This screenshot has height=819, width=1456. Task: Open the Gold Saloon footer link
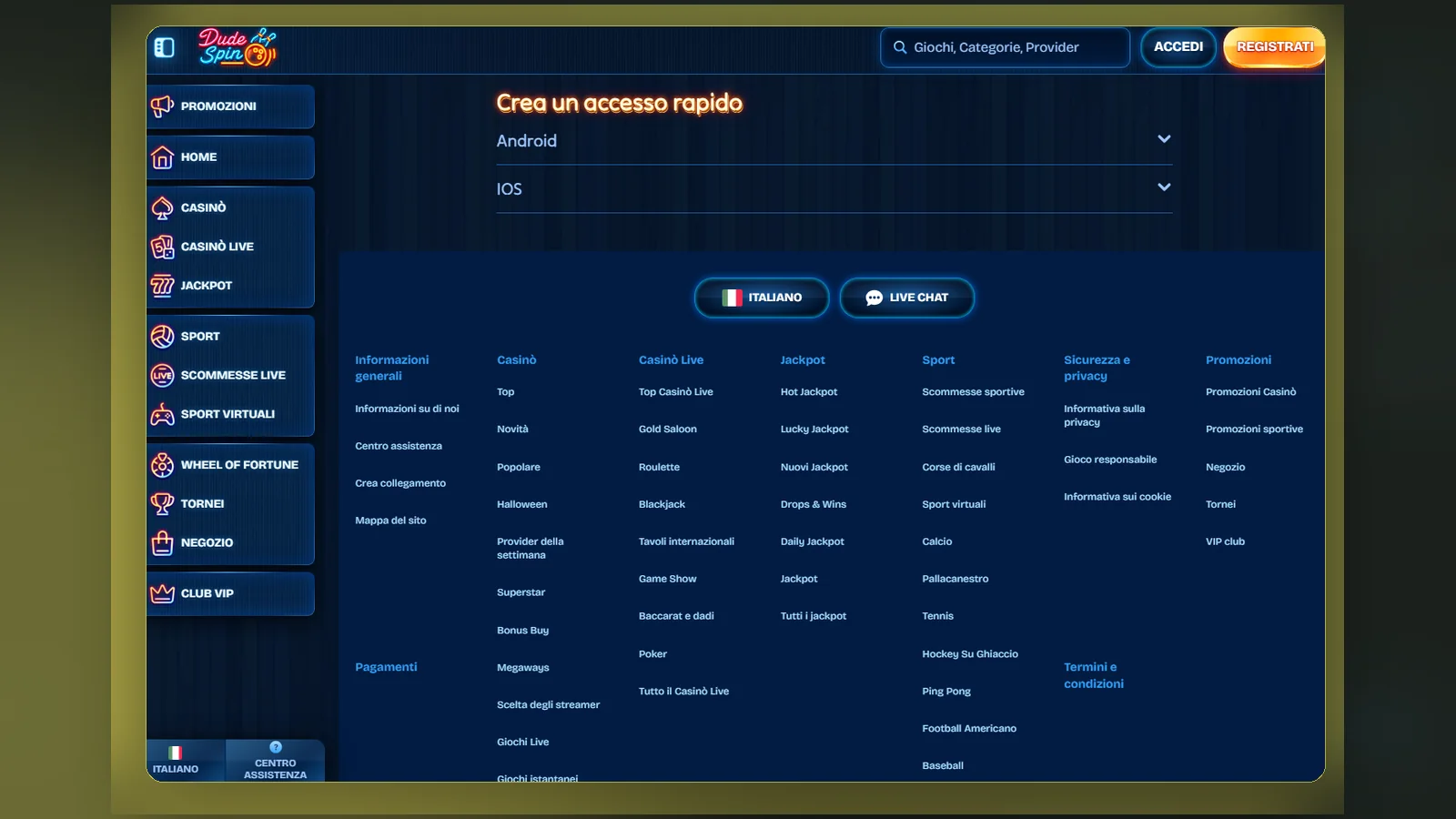coord(668,430)
